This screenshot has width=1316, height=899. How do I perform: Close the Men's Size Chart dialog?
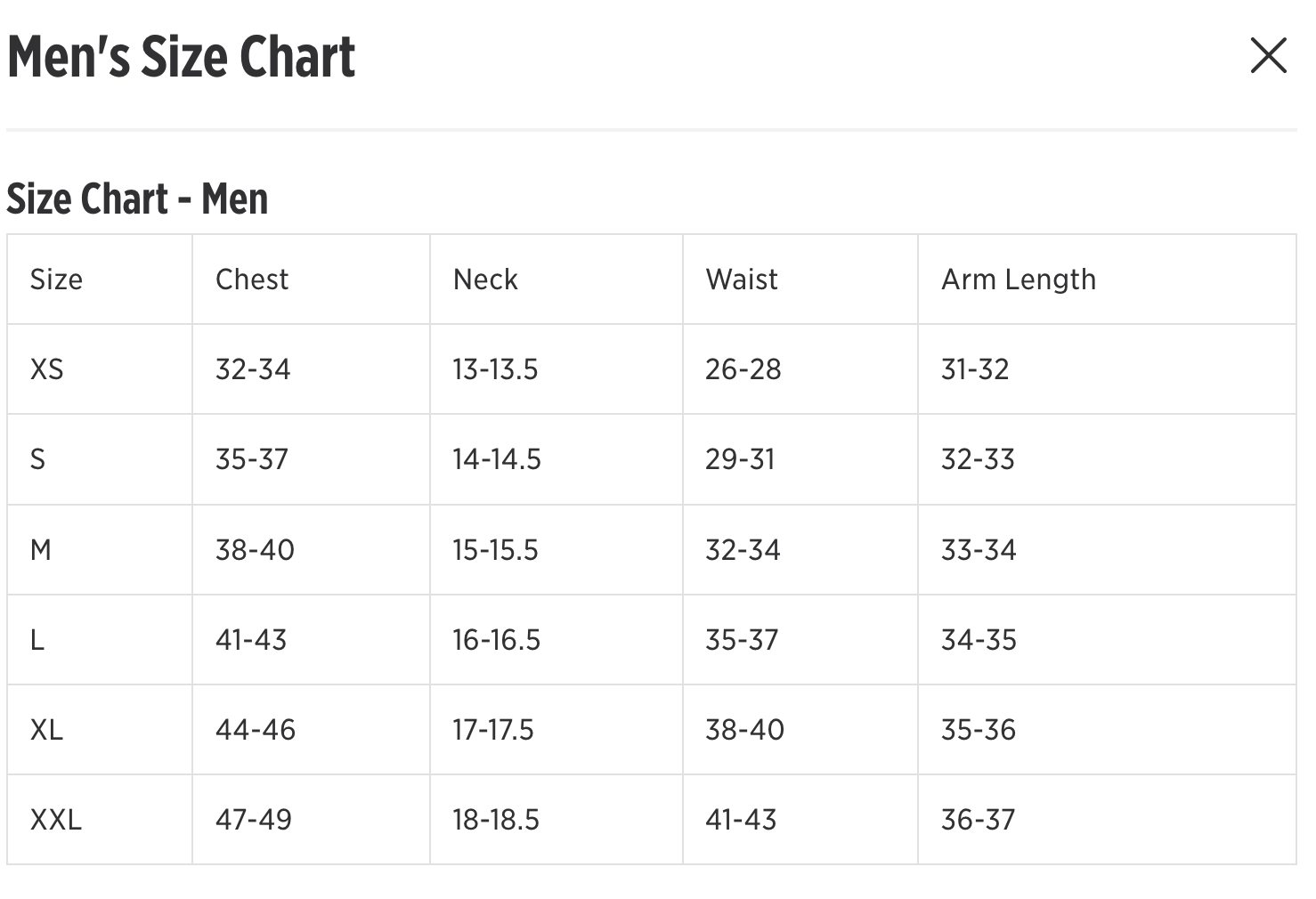(x=1268, y=55)
